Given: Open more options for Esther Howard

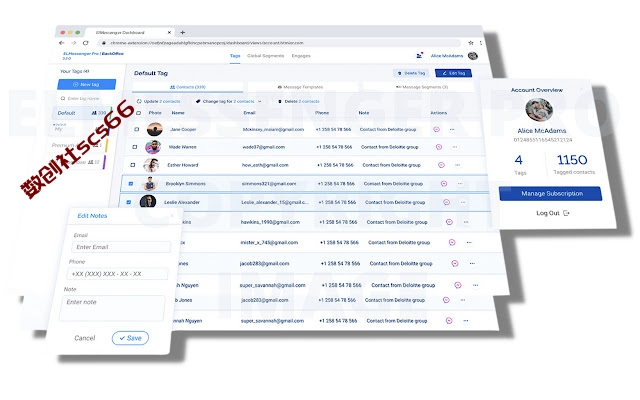Looking at the screenshot, I should coord(458,165).
